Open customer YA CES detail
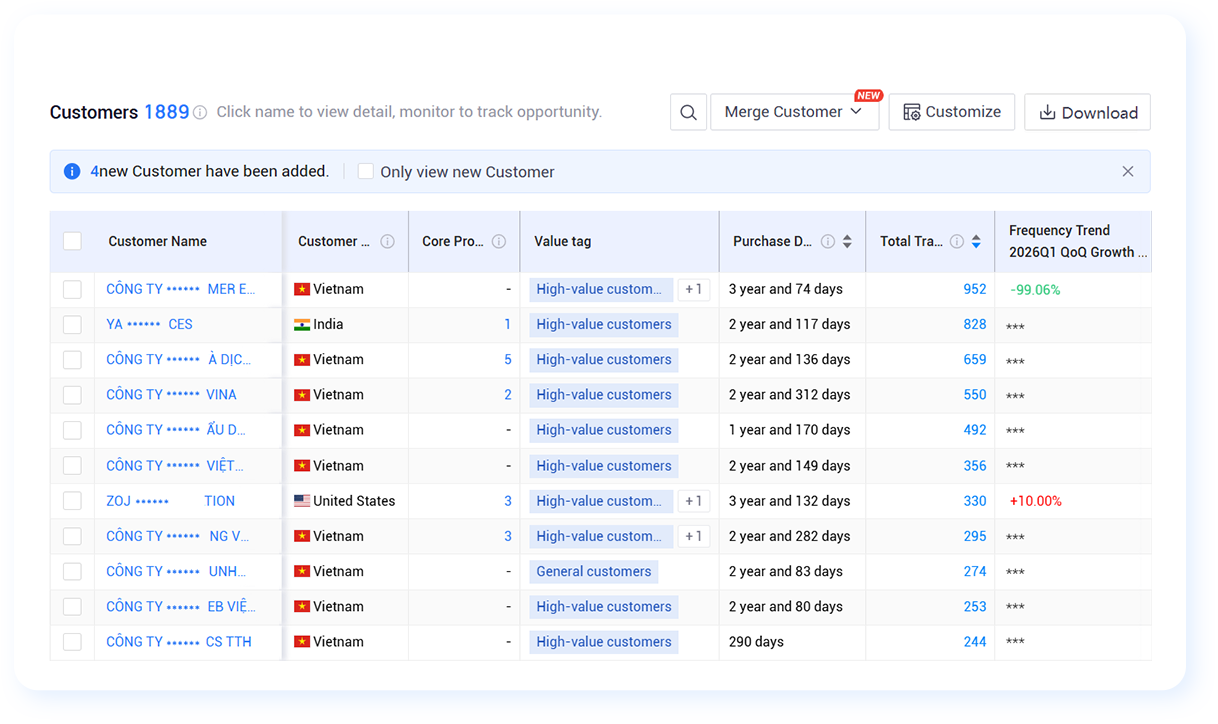Image resolution: width=1218 pixels, height=724 pixels. [x=149, y=324]
